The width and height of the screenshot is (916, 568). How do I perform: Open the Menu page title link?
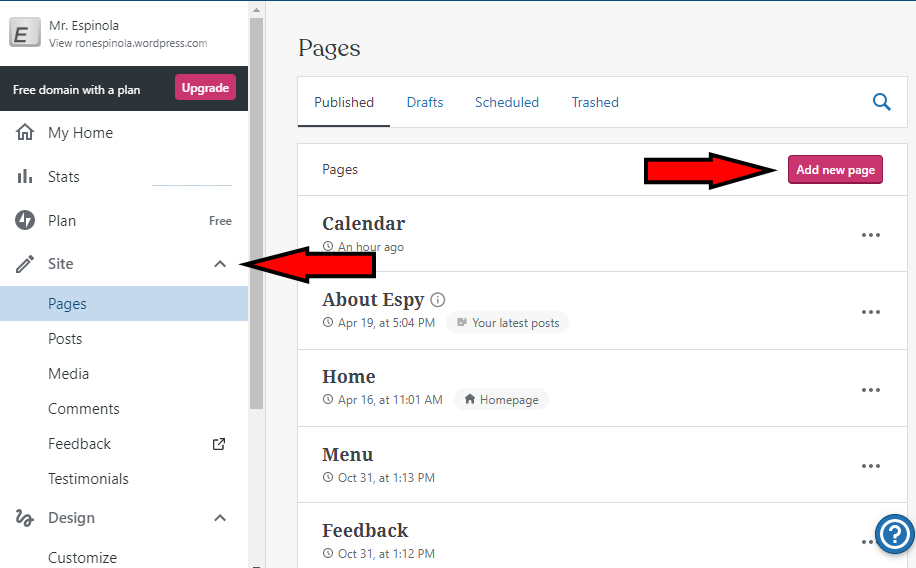pos(348,455)
